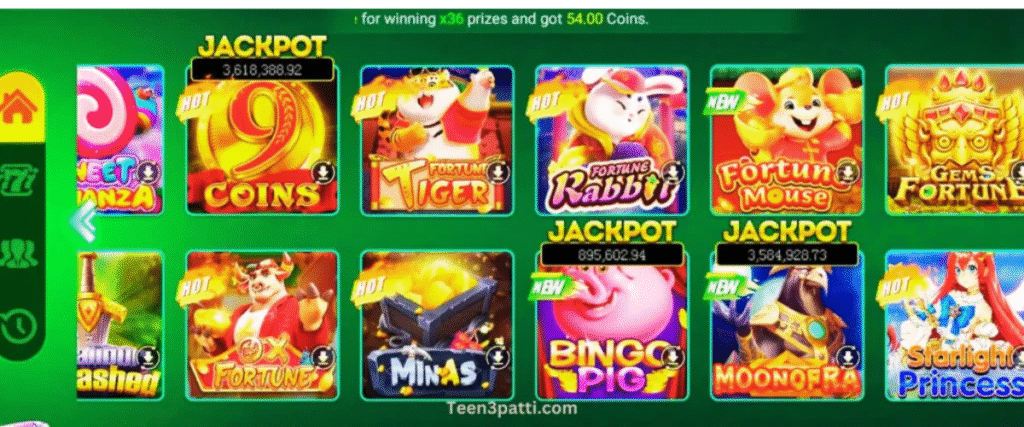This screenshot has height=427, width=1024.
Task: Open the players group sidebar icon
Action: [20, 252]
